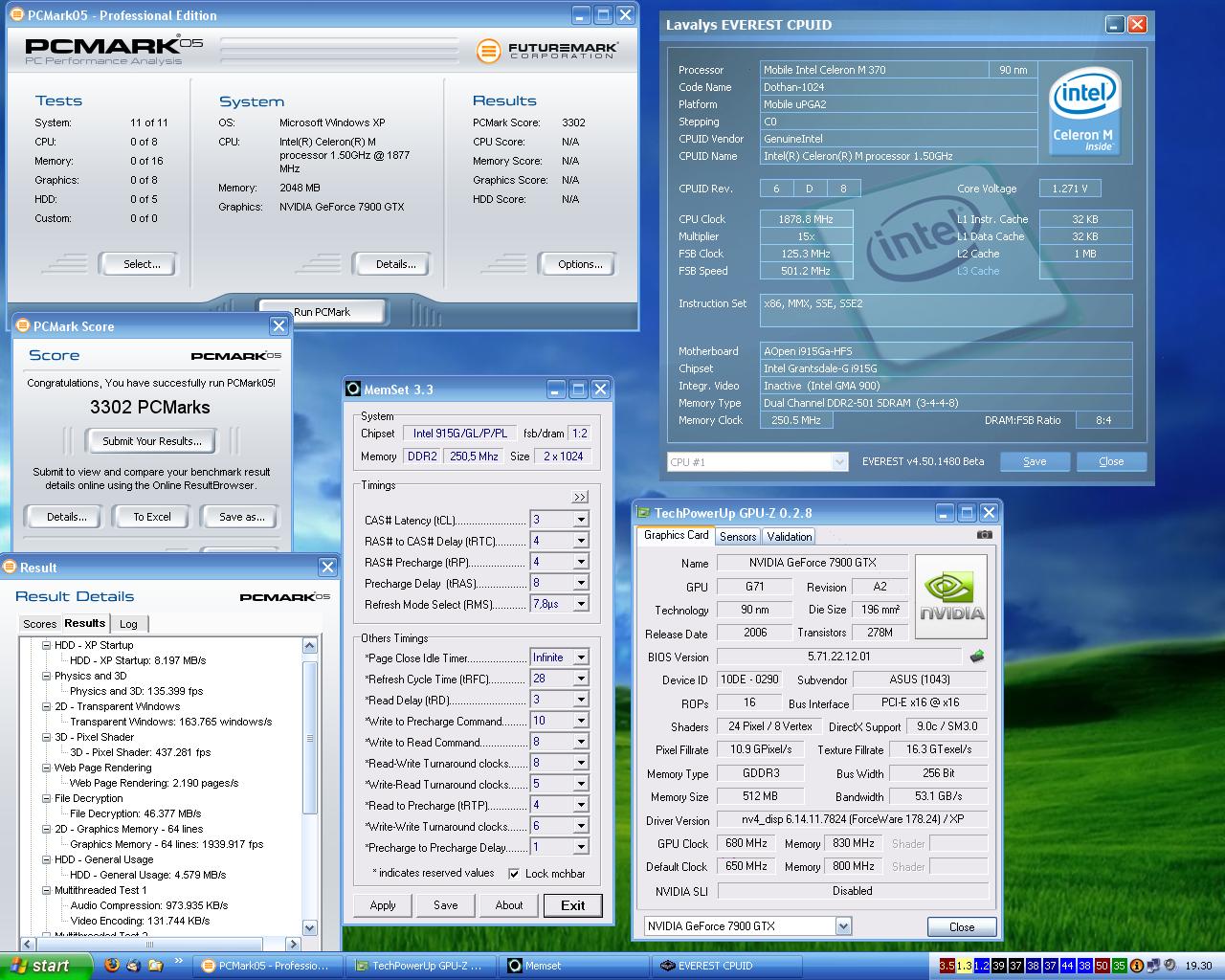The image size is (1225, 980).
Task: Click the scroll up arrow in Result tree
Action: [309, 645]
